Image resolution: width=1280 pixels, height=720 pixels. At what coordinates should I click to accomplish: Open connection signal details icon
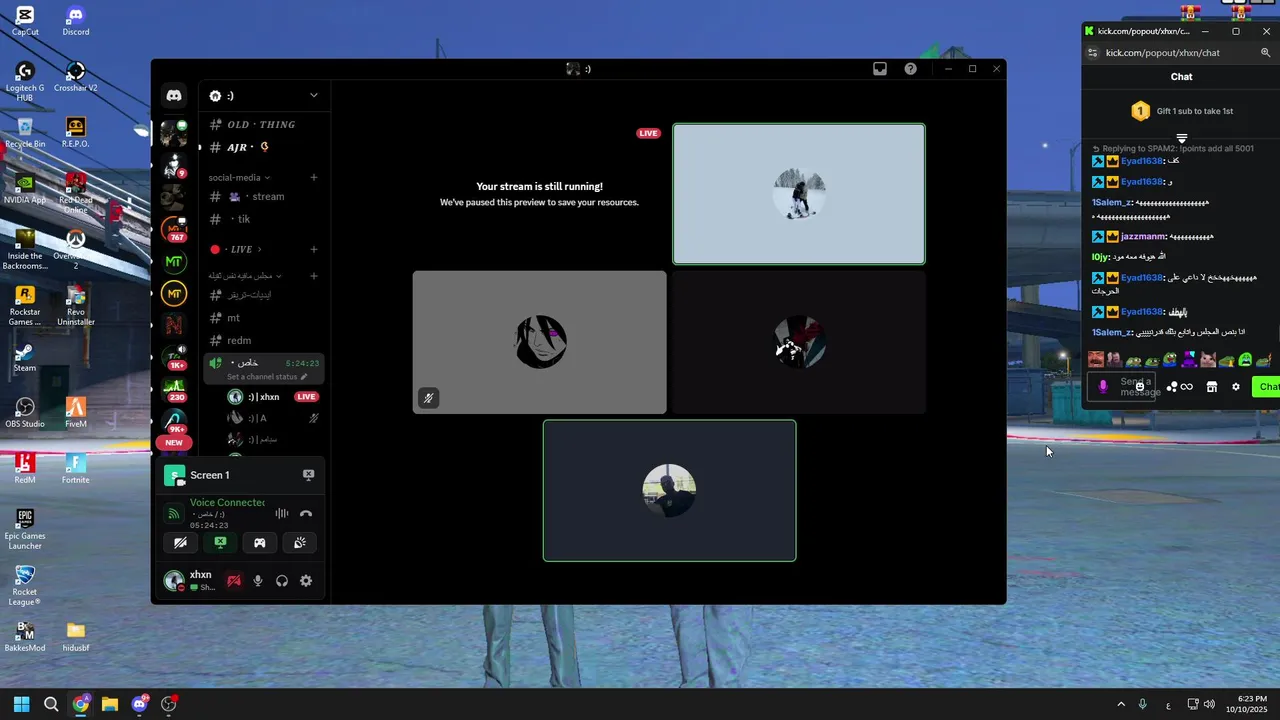[174, 514]
